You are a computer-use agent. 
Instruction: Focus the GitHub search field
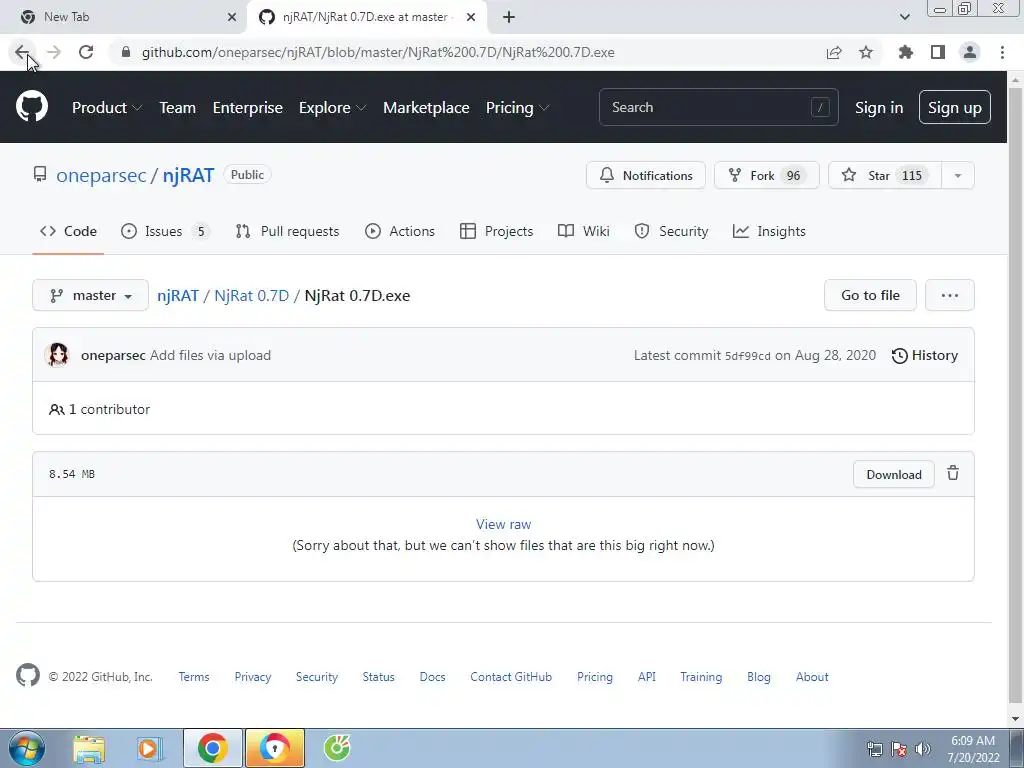718,107
